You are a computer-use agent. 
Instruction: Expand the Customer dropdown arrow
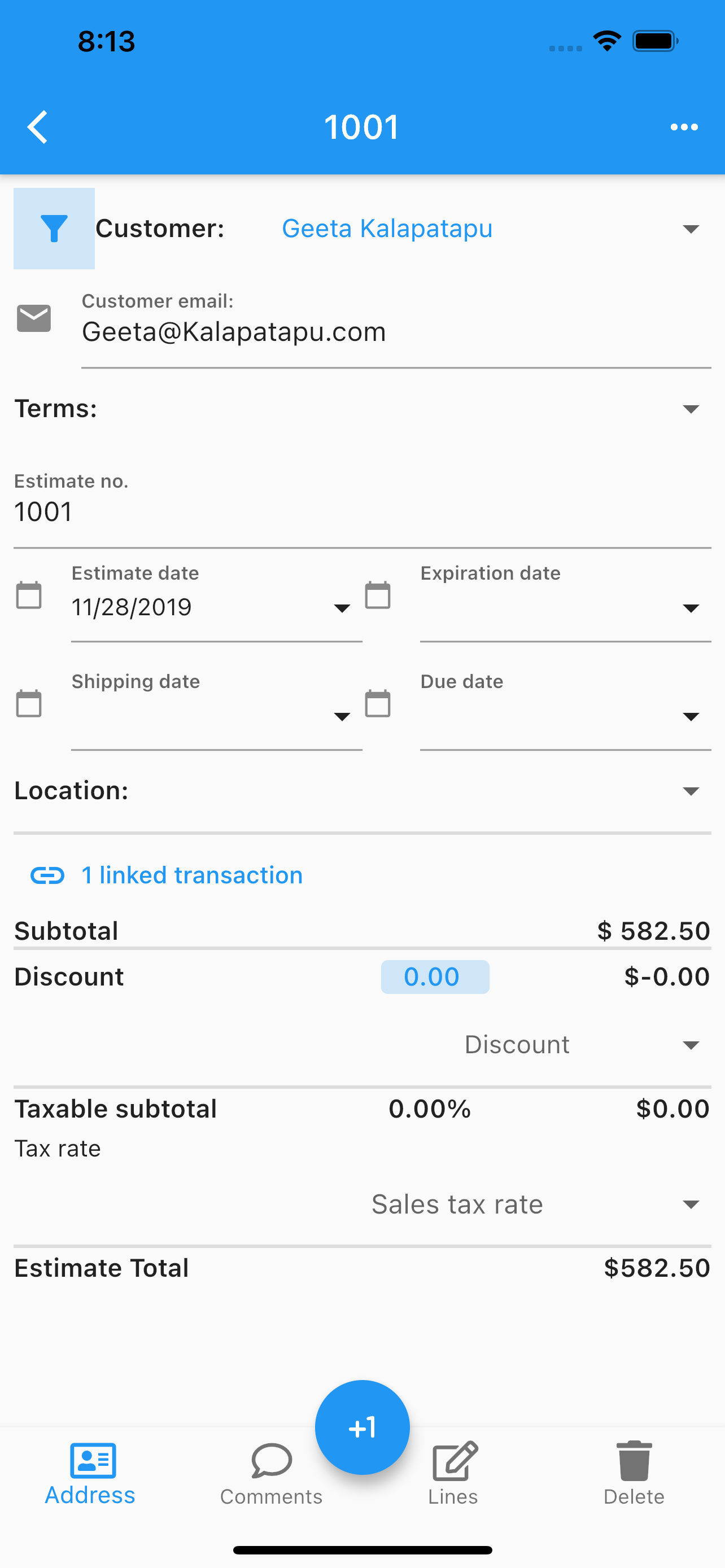[x=691, y=229]
